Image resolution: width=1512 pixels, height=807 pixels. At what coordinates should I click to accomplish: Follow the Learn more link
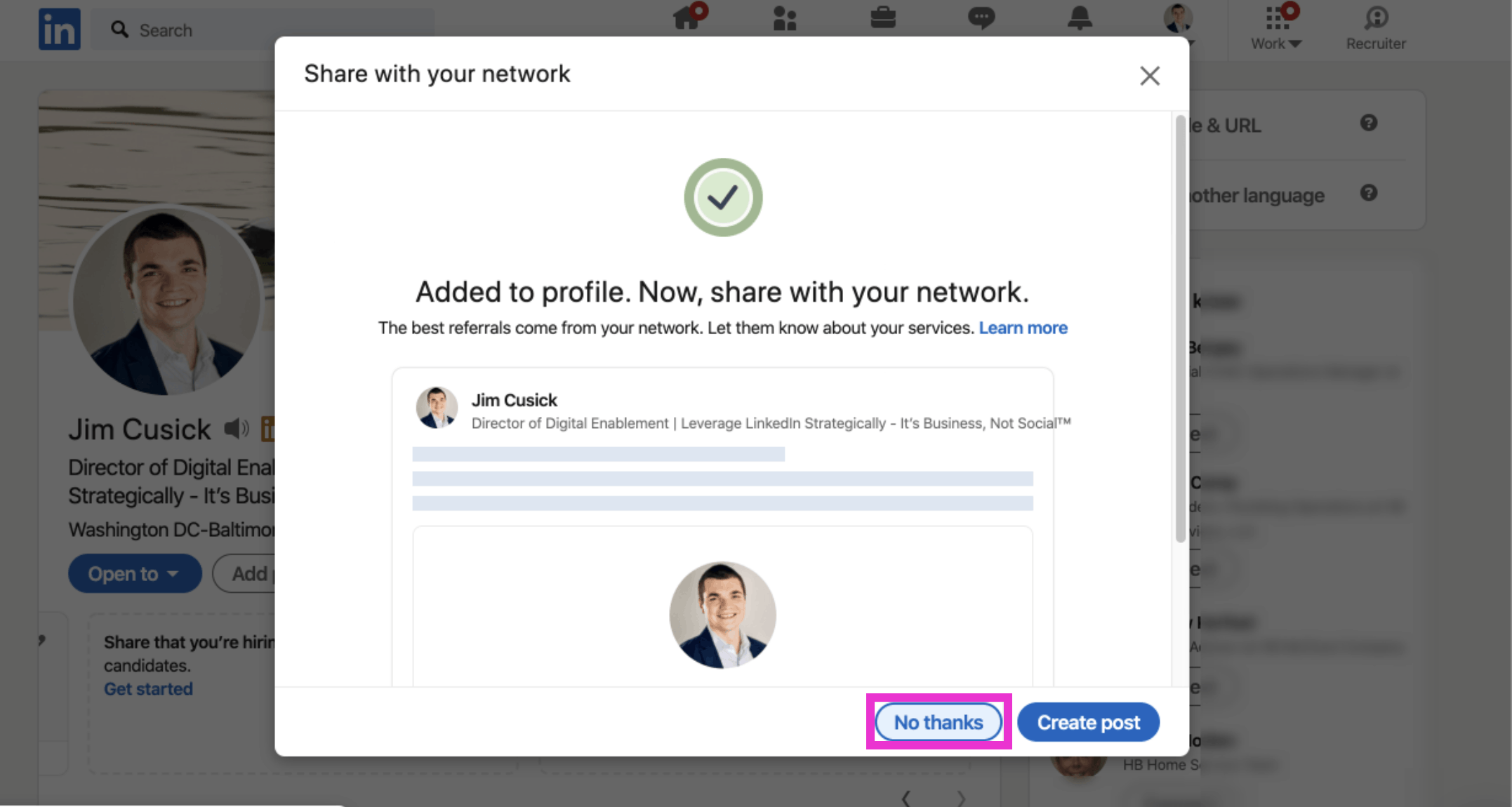click(1023, 328)
